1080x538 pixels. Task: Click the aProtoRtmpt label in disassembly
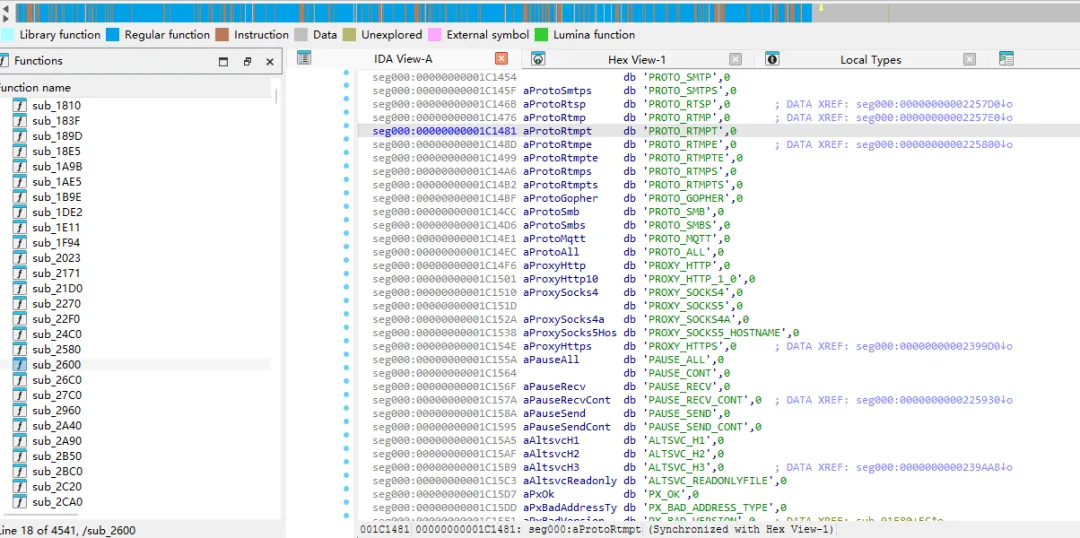[557, 131]
